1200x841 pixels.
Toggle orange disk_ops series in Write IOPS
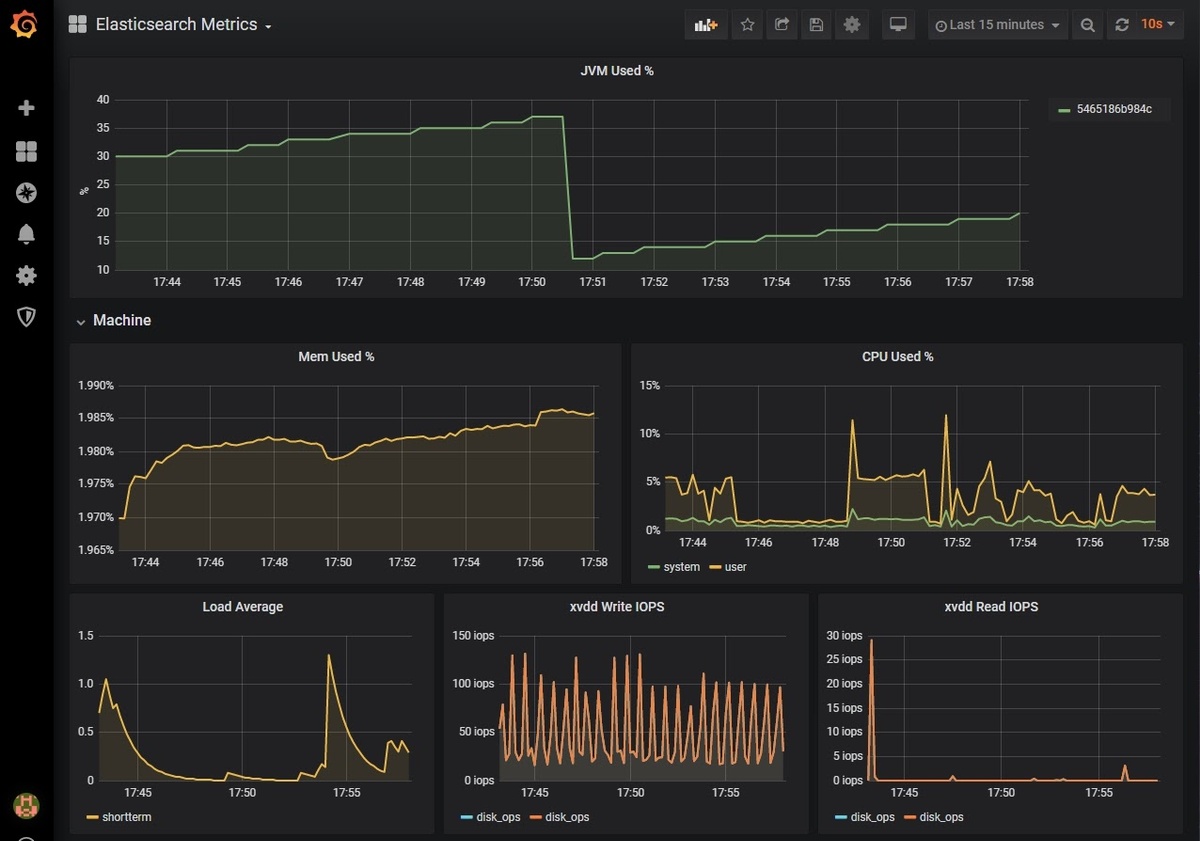(x=566, y=817)
